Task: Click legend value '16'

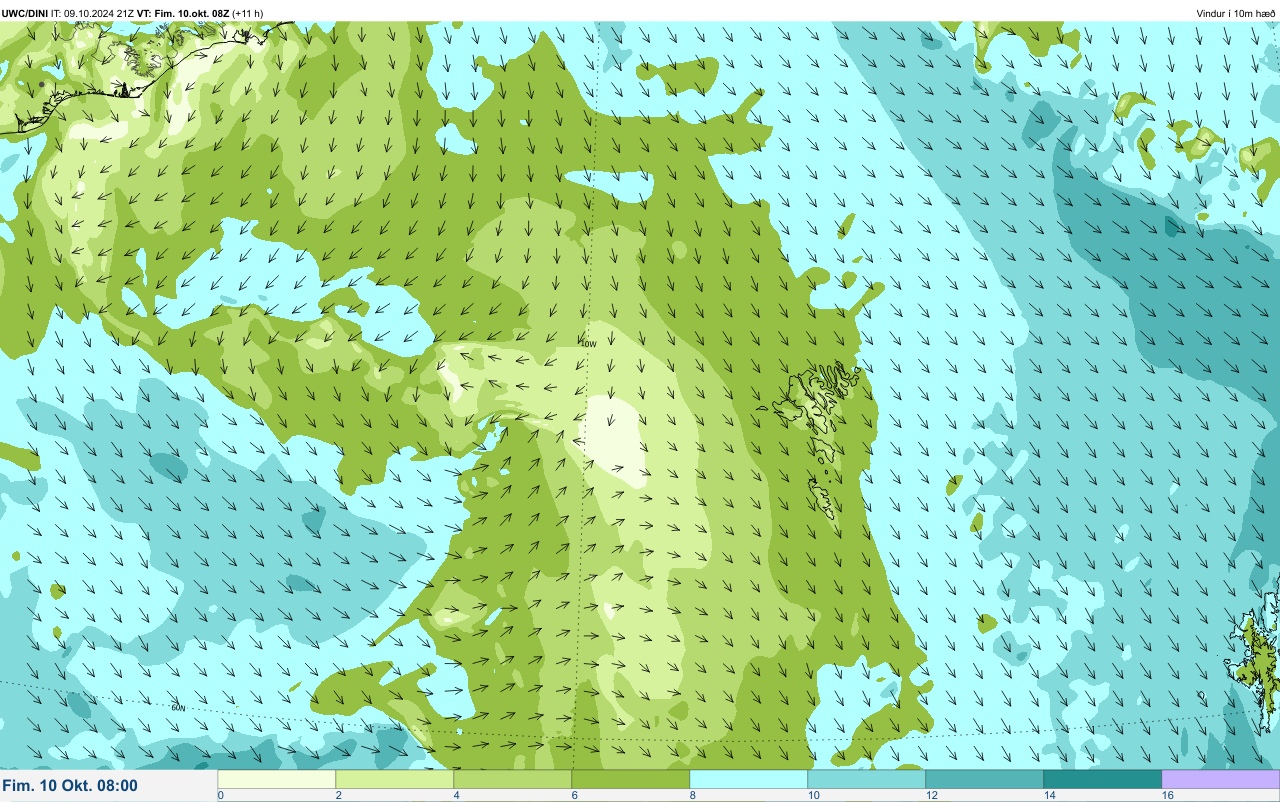Action: pyautogui.click(x=1168, y=795)
